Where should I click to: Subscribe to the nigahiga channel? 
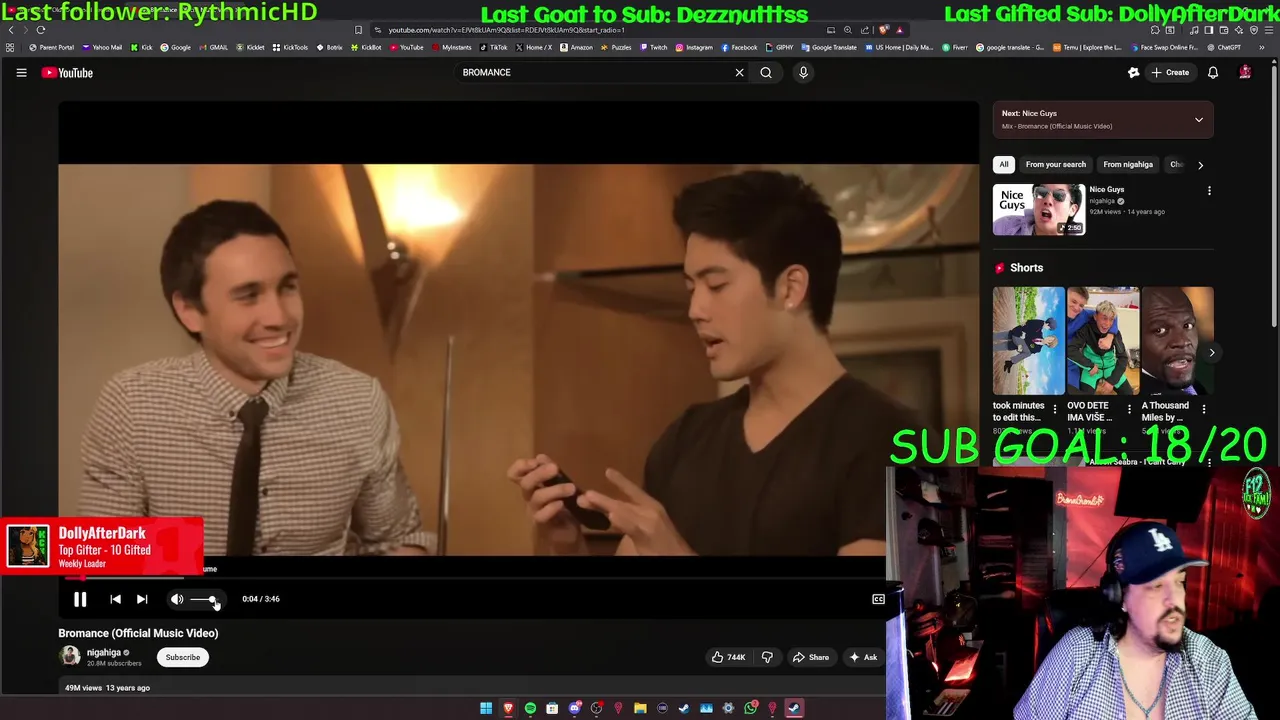coord(183,657)
